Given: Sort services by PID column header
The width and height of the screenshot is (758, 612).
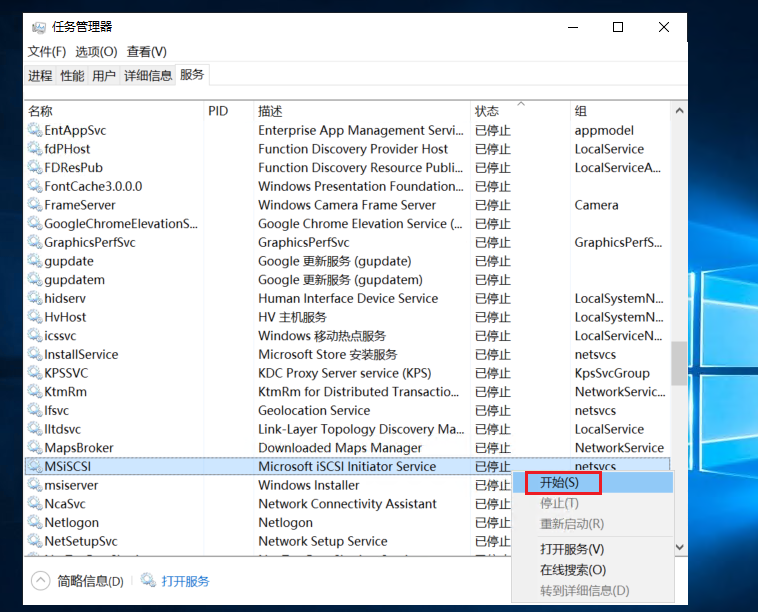Looking at the screenshot, I should click(x=229, y=111).
